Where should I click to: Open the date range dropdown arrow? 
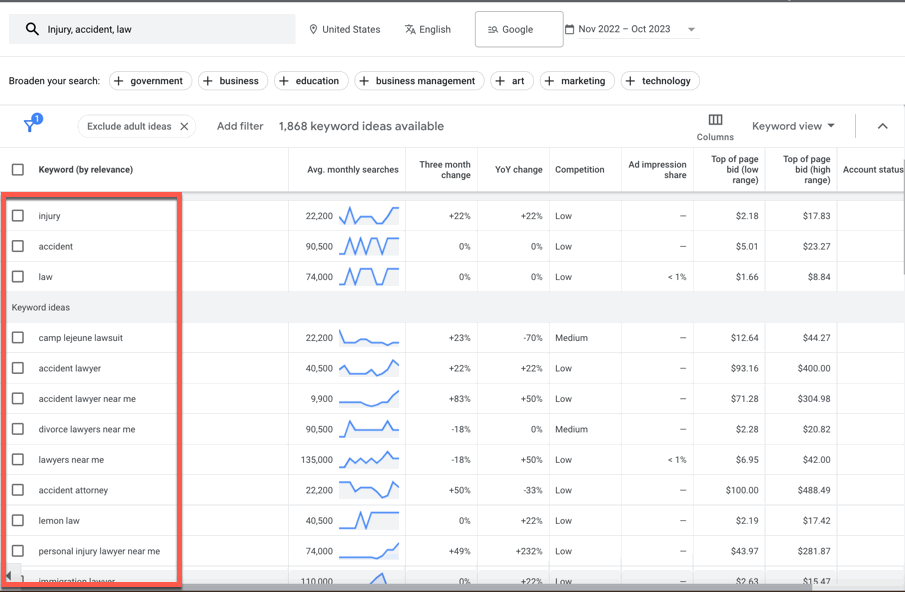691,29
